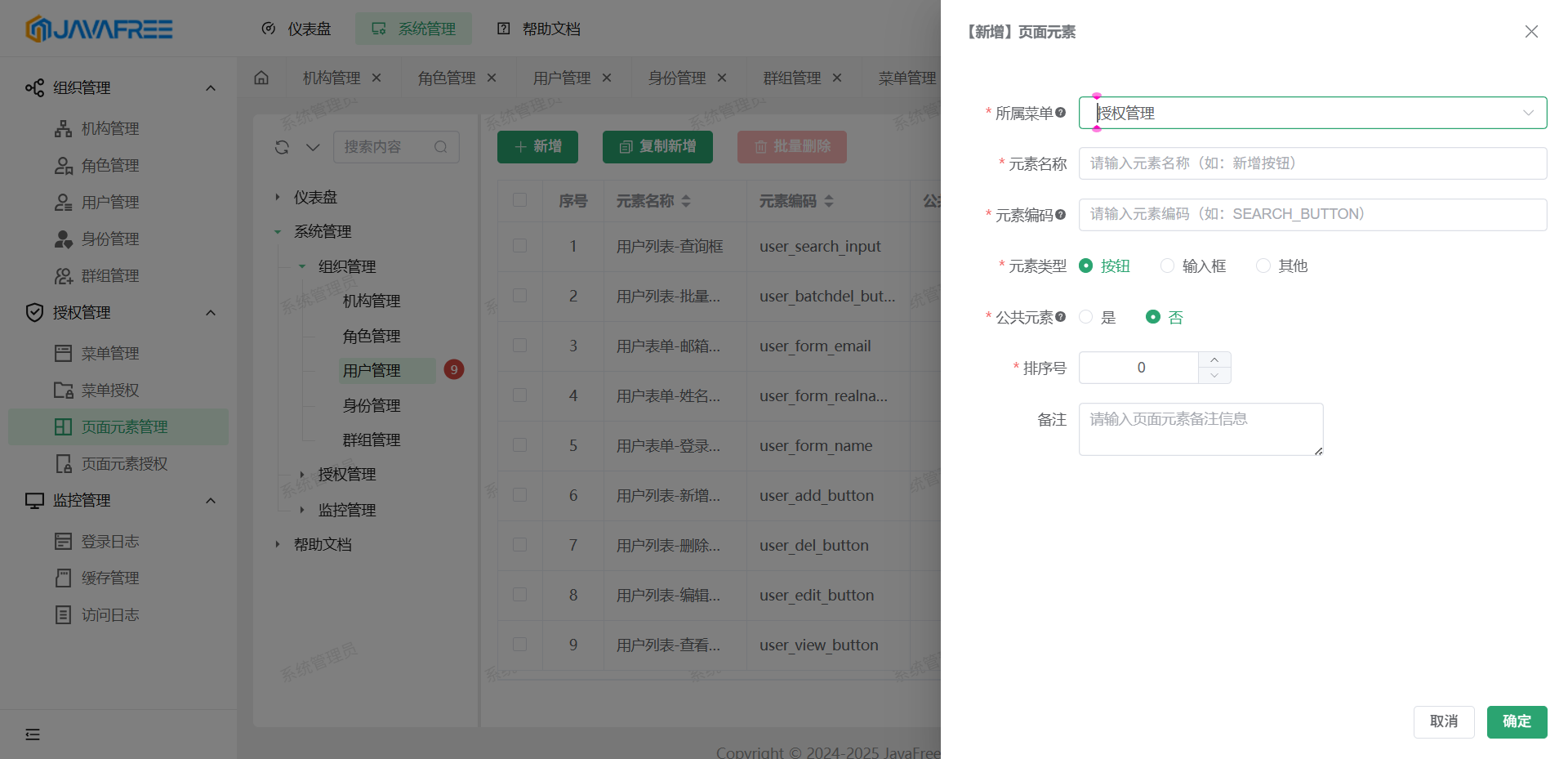Image resolution: width=1568 pixels, height=759 pixels.
Task: Expand the 仪表盘 tree node
Action: [x=278, y=197]
